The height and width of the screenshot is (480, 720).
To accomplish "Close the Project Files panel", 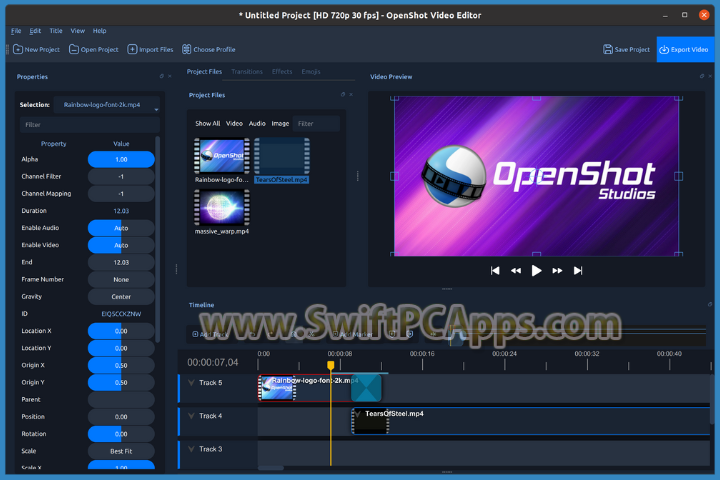I will pyautogui.click(x=351, y=95).
